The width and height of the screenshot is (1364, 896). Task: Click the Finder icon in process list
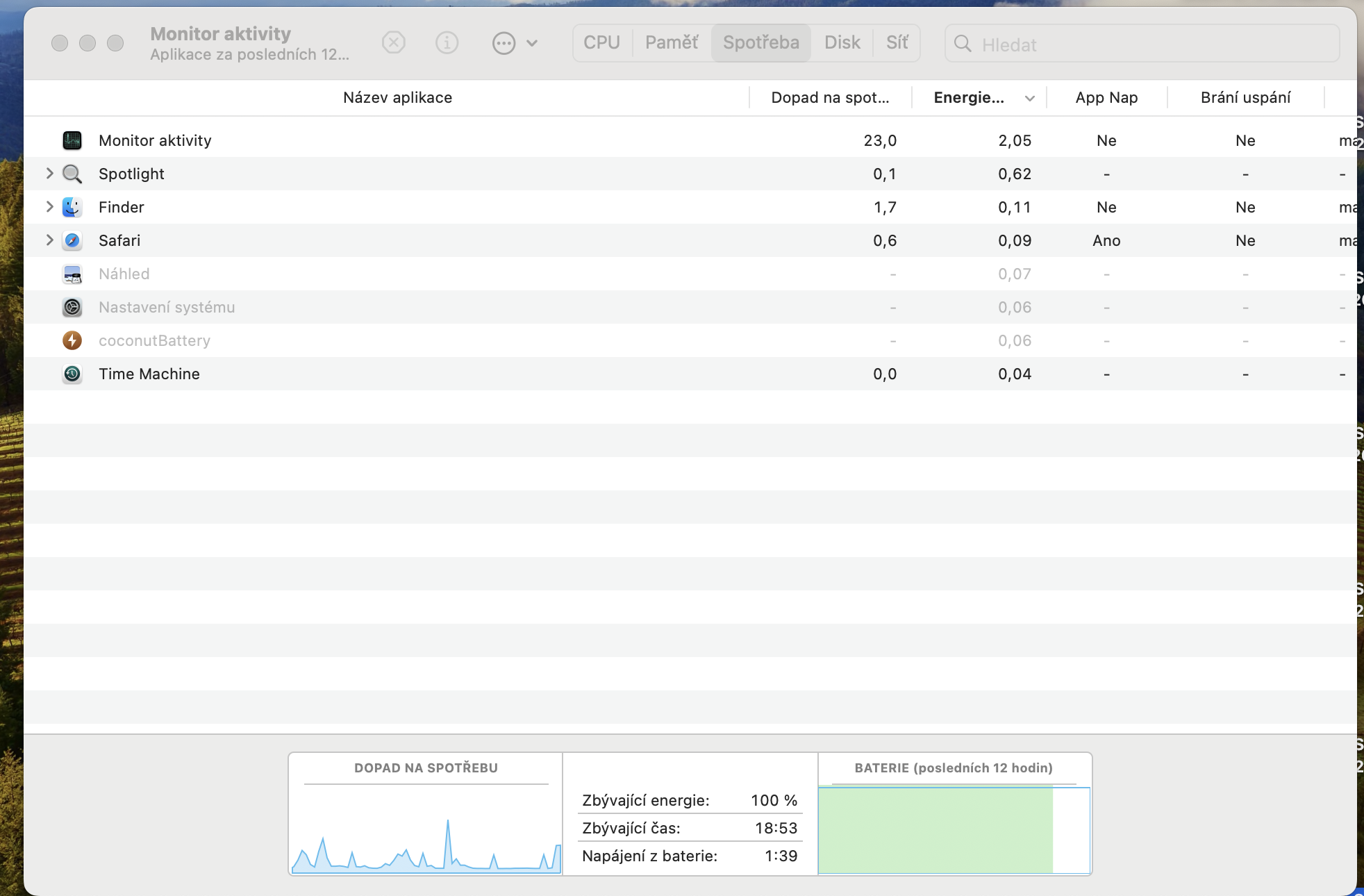(x=72, y=207)
